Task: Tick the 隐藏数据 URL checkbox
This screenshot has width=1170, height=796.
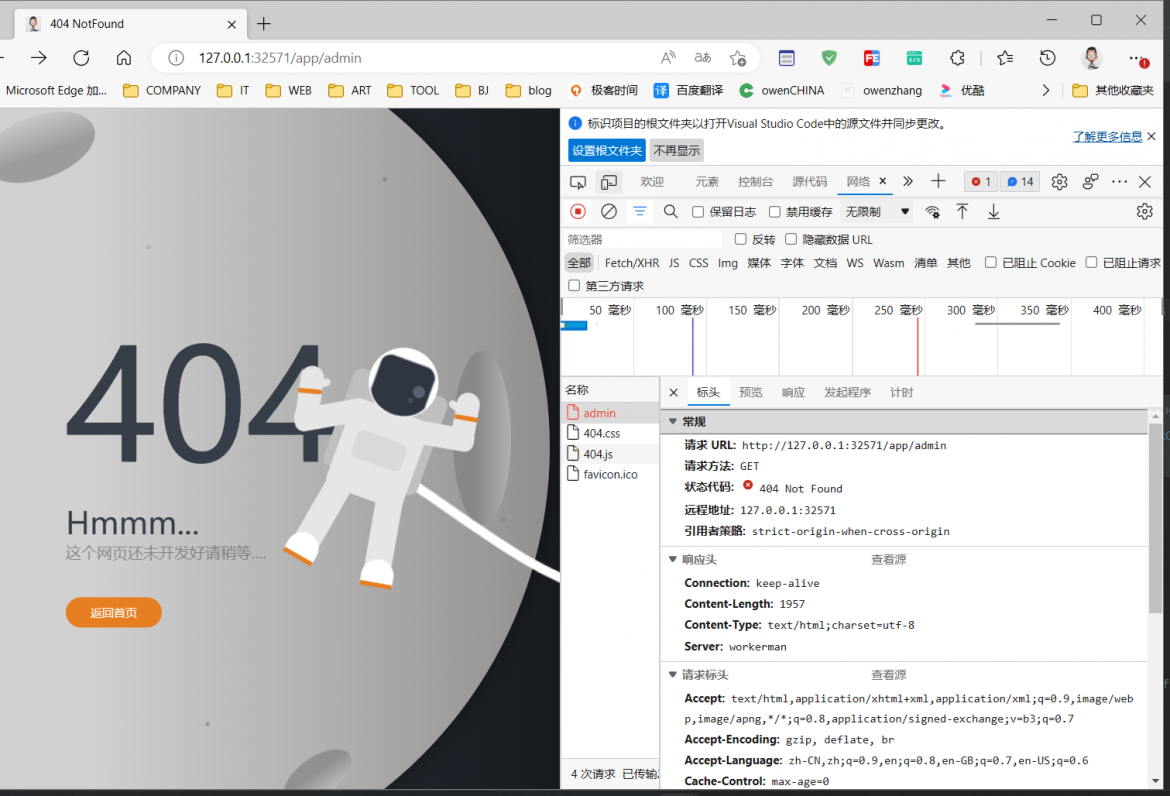Action: point(791,239)
